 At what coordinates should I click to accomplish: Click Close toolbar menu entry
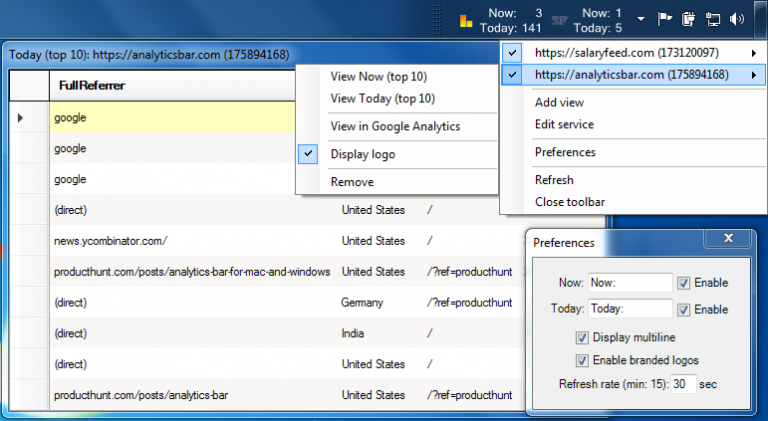point(569,202)
